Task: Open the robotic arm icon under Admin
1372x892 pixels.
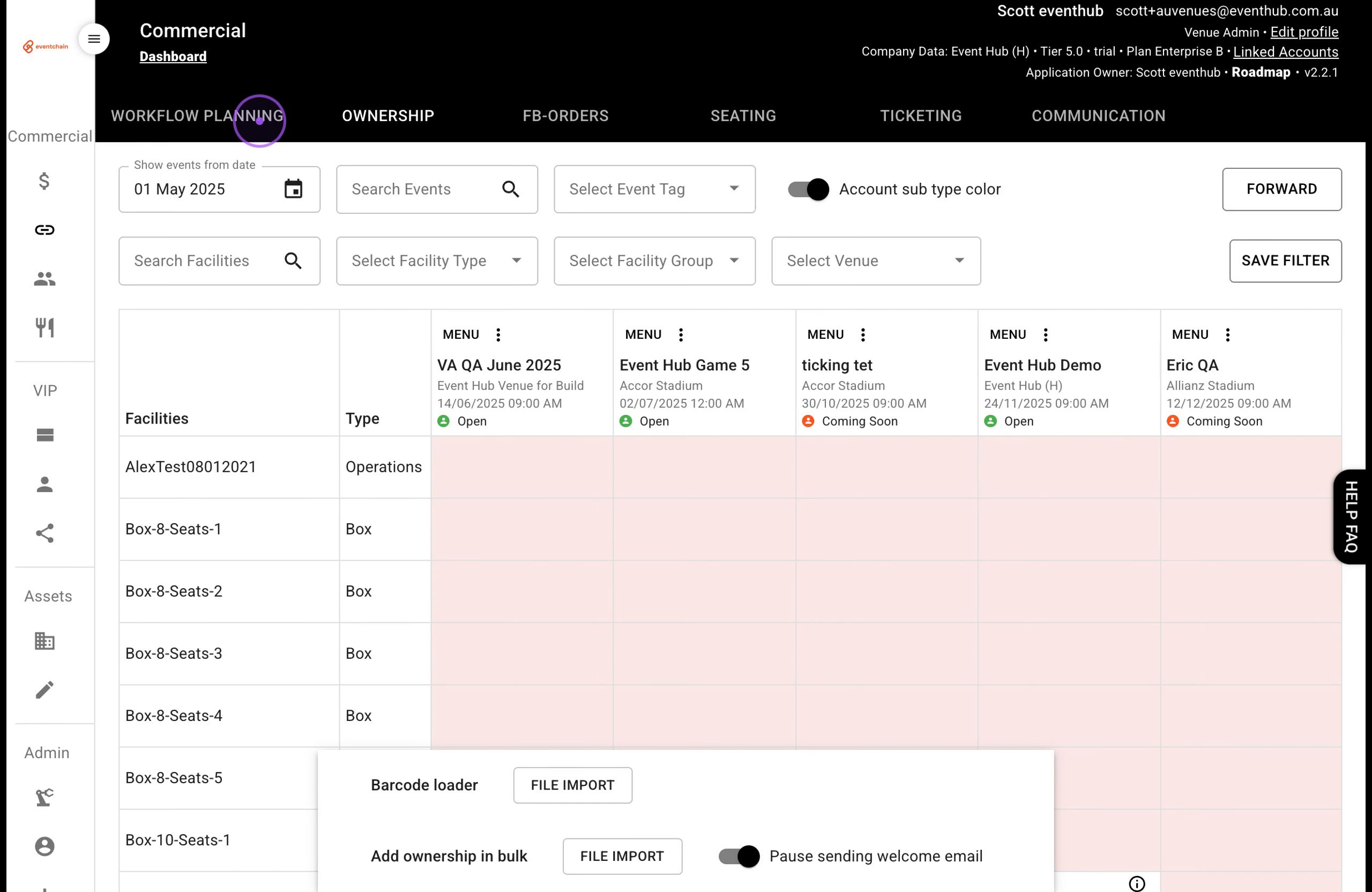Action: pyautogui.click(x=44, y=798)
